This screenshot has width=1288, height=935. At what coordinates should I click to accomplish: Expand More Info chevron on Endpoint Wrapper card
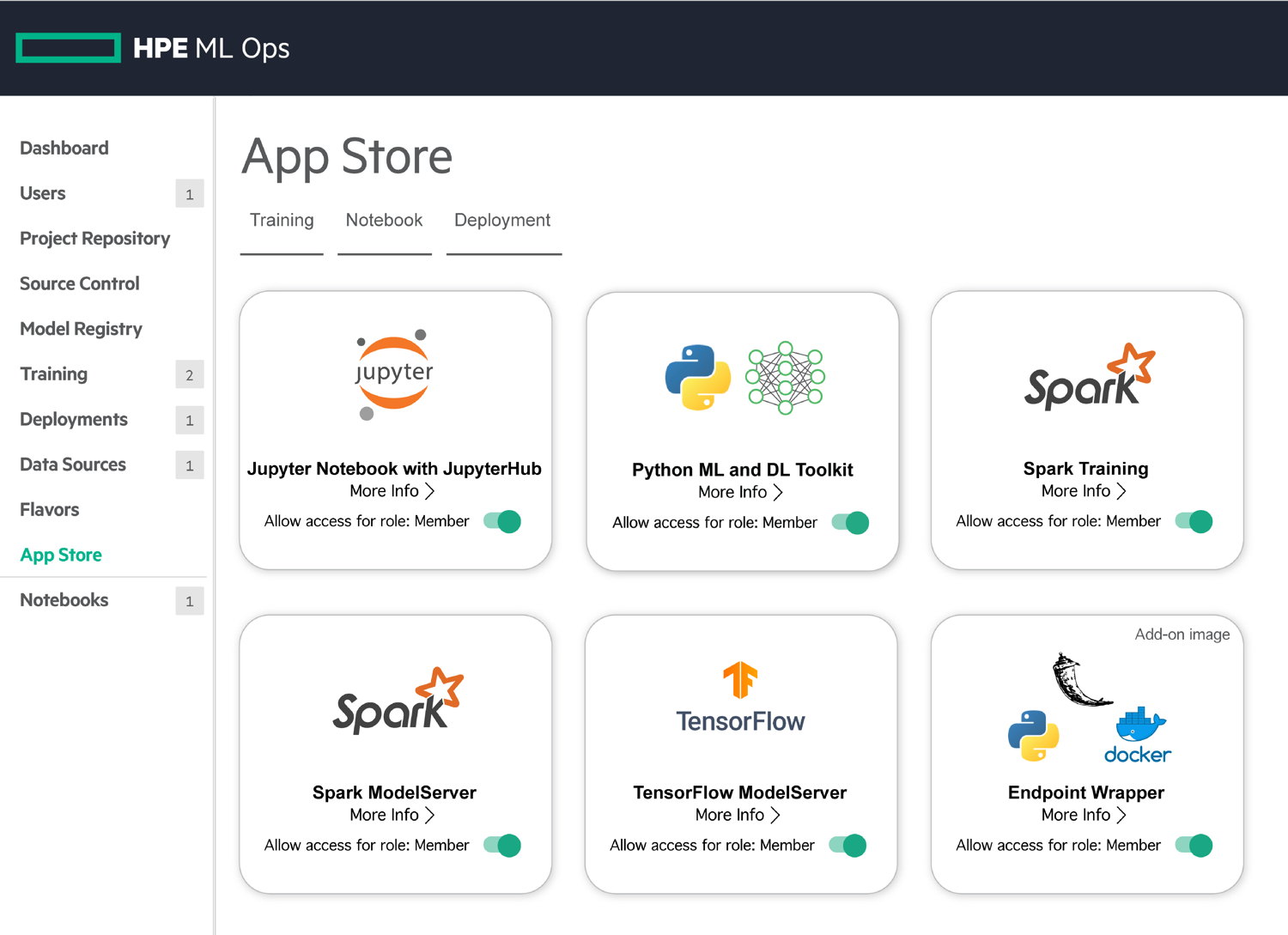point(1121,815)
